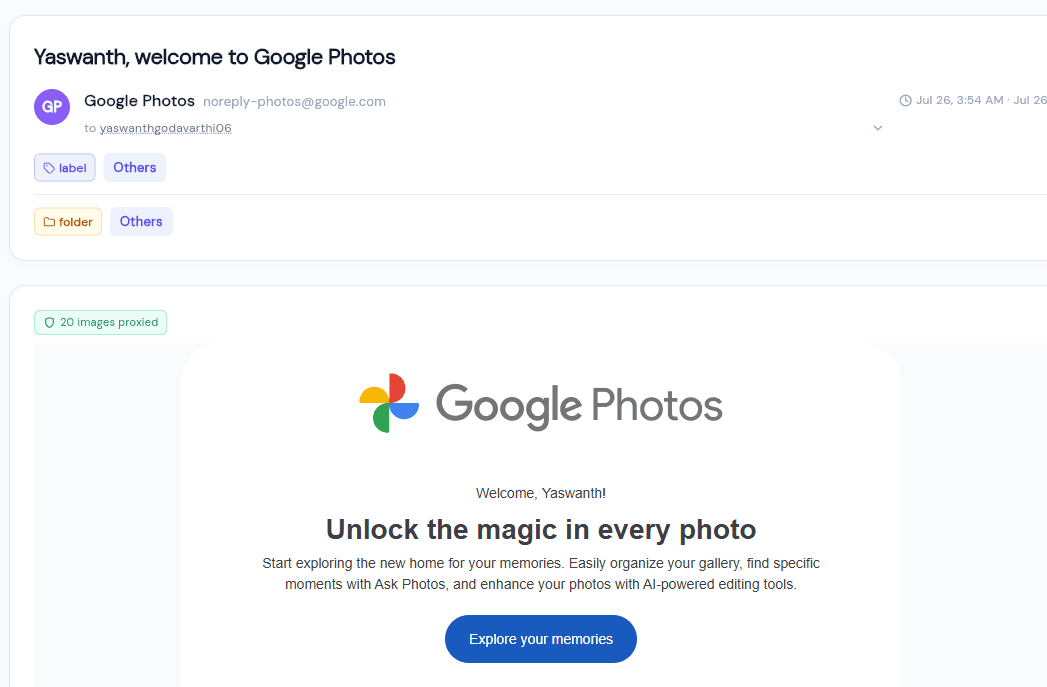Click the purple GP sender avatar

[52, 107]
